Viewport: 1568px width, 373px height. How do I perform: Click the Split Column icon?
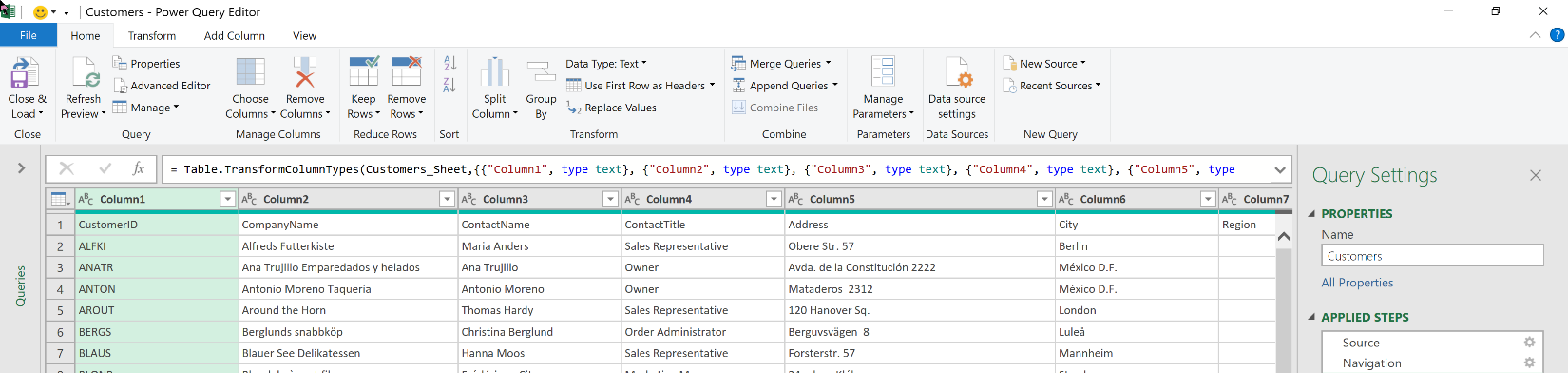494,72
